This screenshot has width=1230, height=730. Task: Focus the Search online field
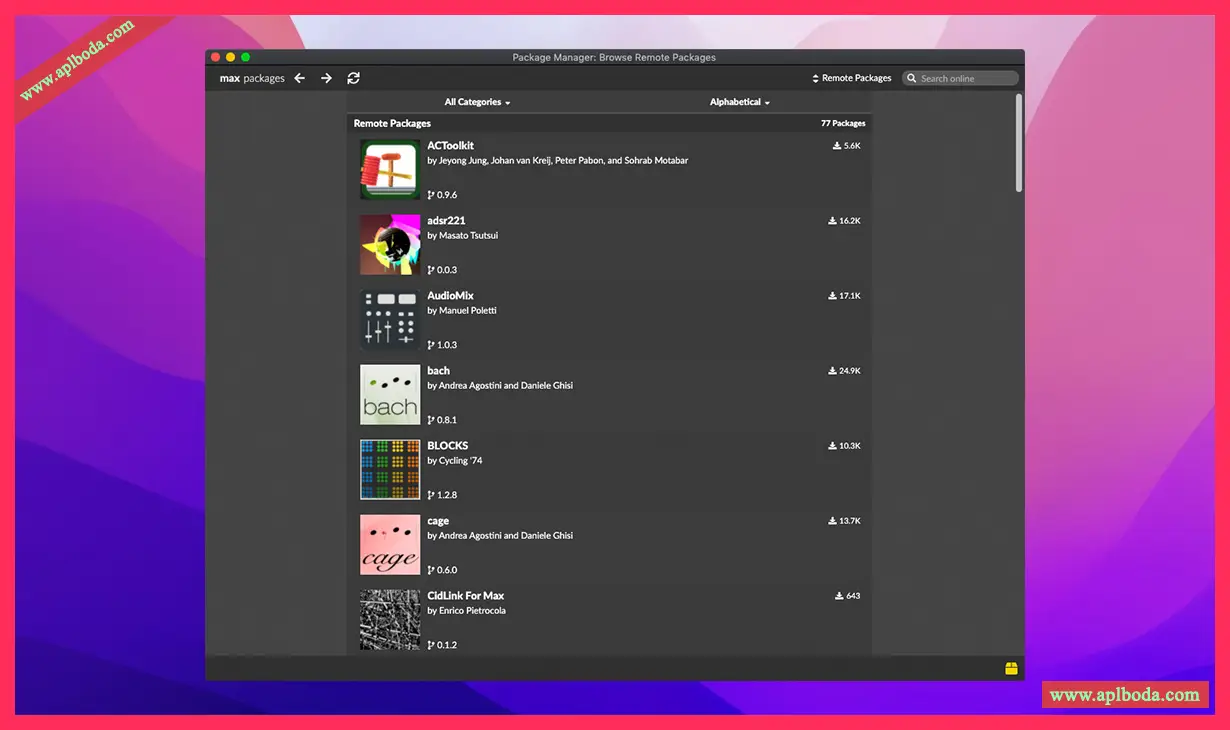point(960,78)
